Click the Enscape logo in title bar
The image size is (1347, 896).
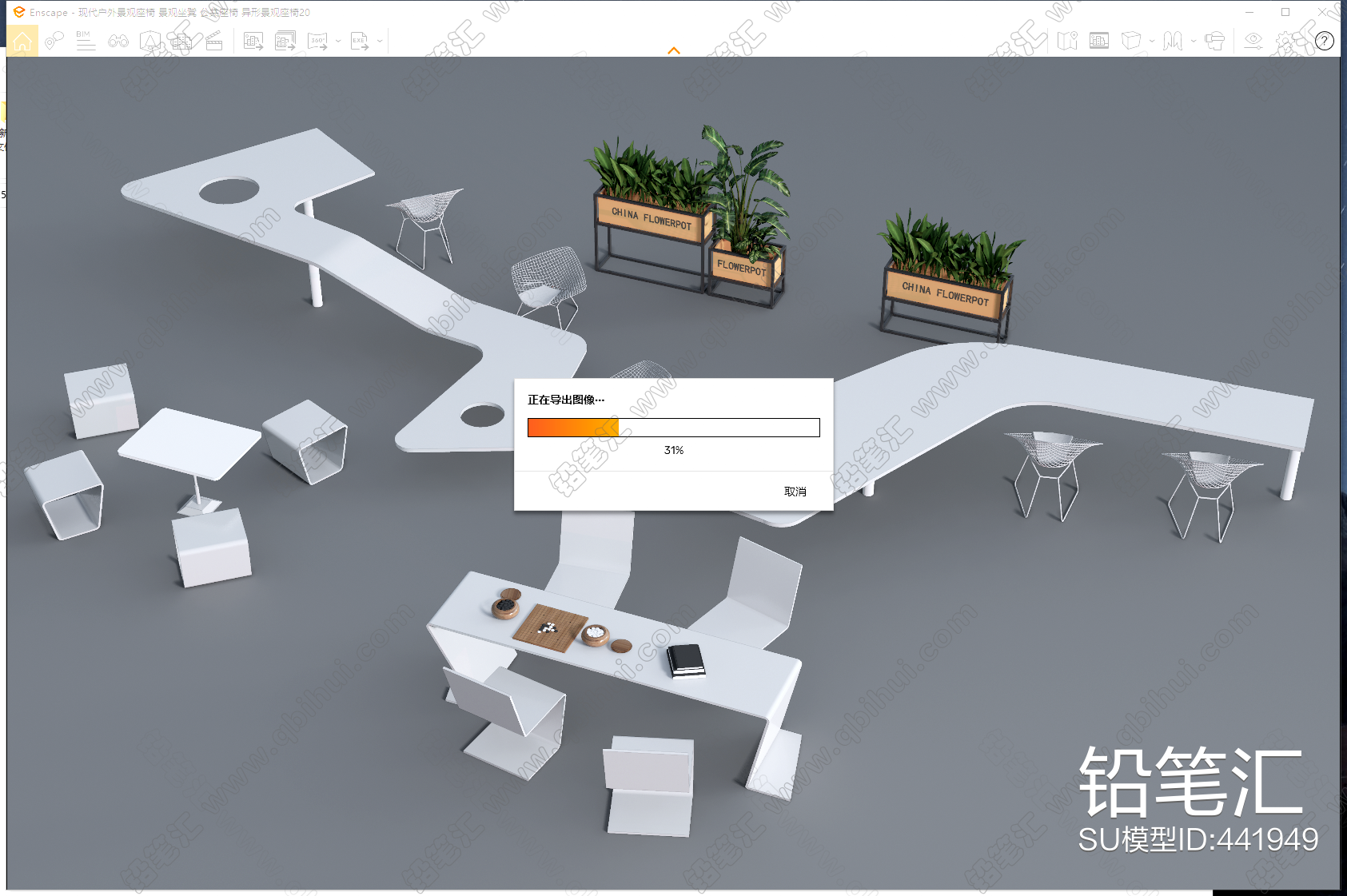19,12
